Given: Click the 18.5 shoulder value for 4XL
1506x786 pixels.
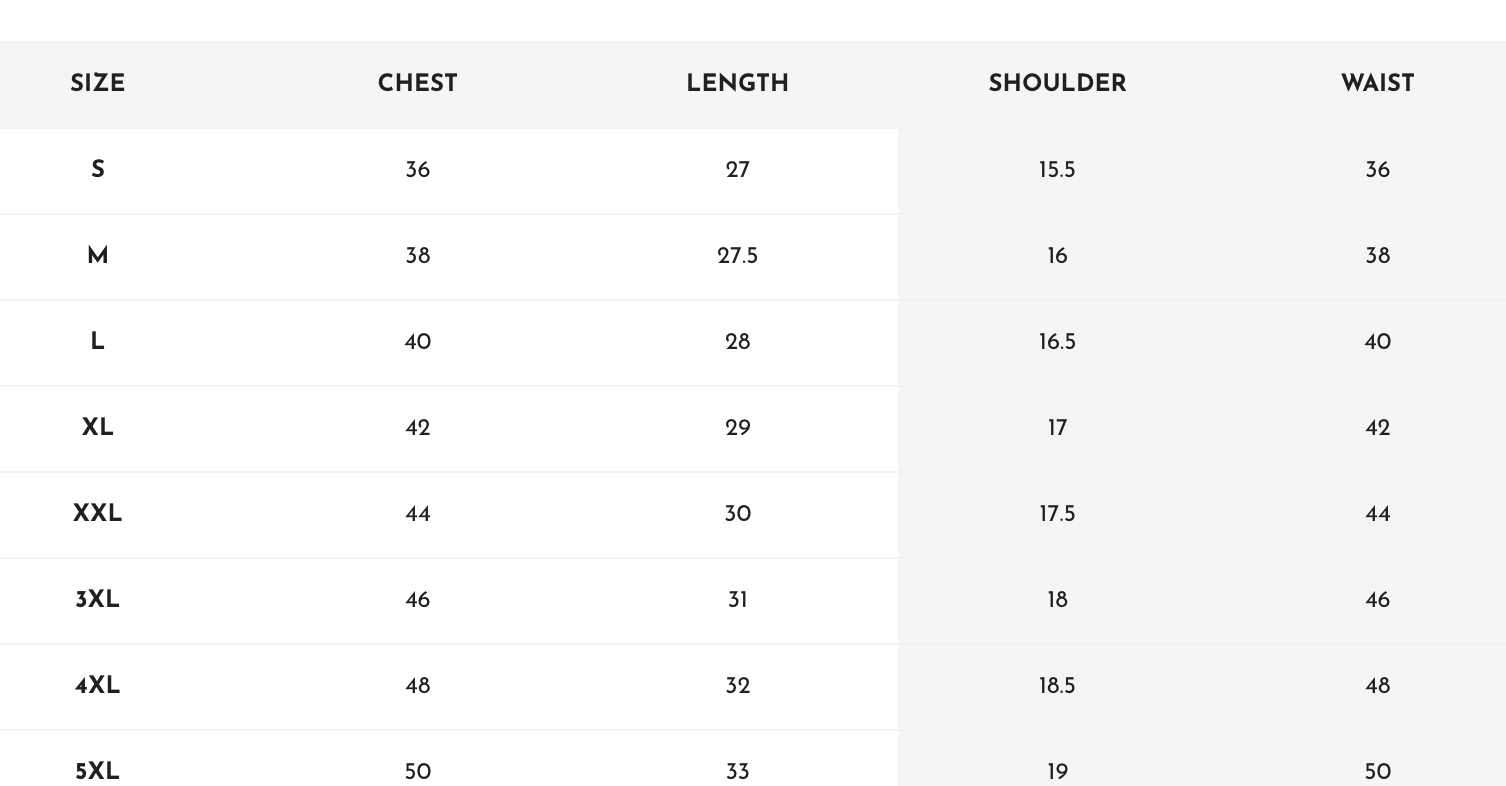Looking at the screenshot, I should pyautogui.click(x=1057, y=685).
